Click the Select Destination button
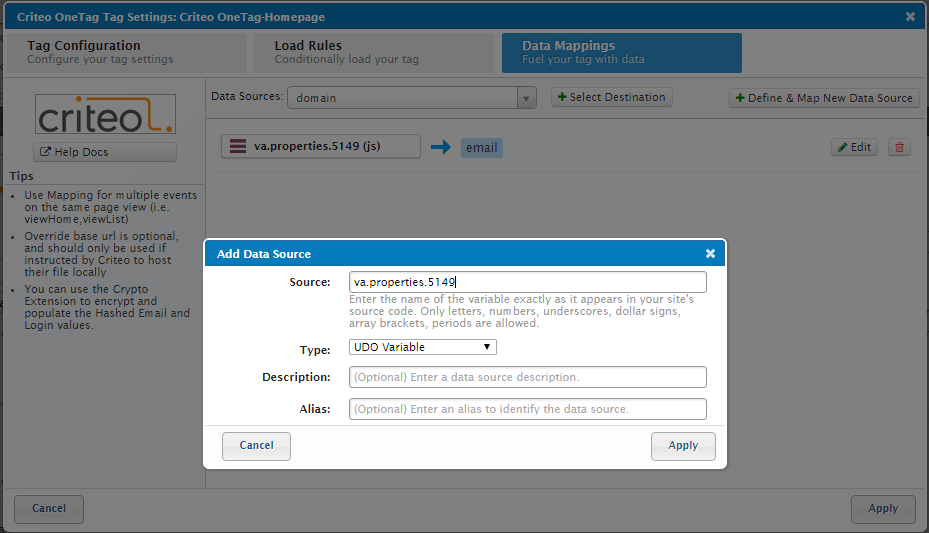 pyautogui.click(x=611, y=97)
